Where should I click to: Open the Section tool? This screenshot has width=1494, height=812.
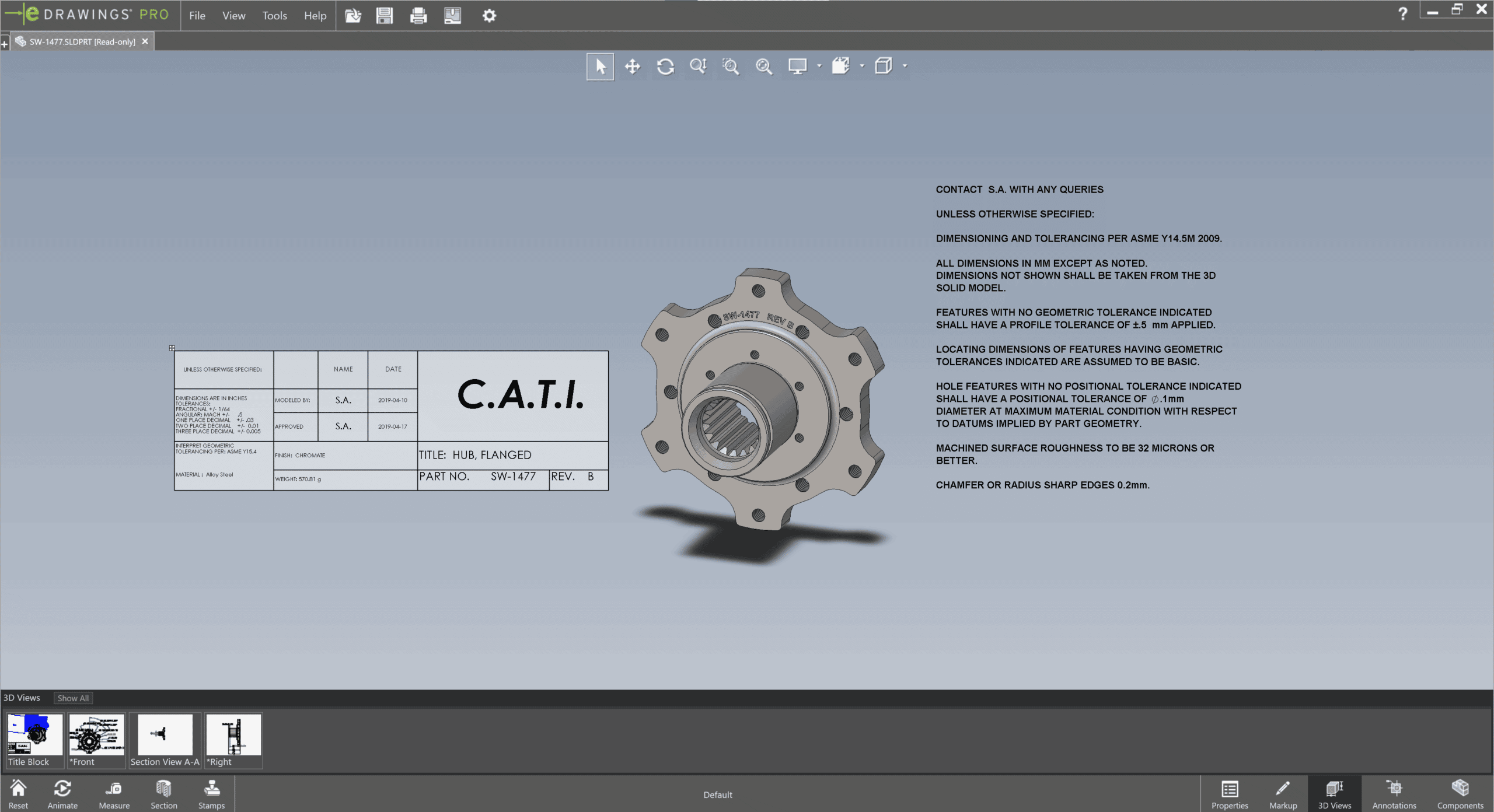tap(164, 794)
